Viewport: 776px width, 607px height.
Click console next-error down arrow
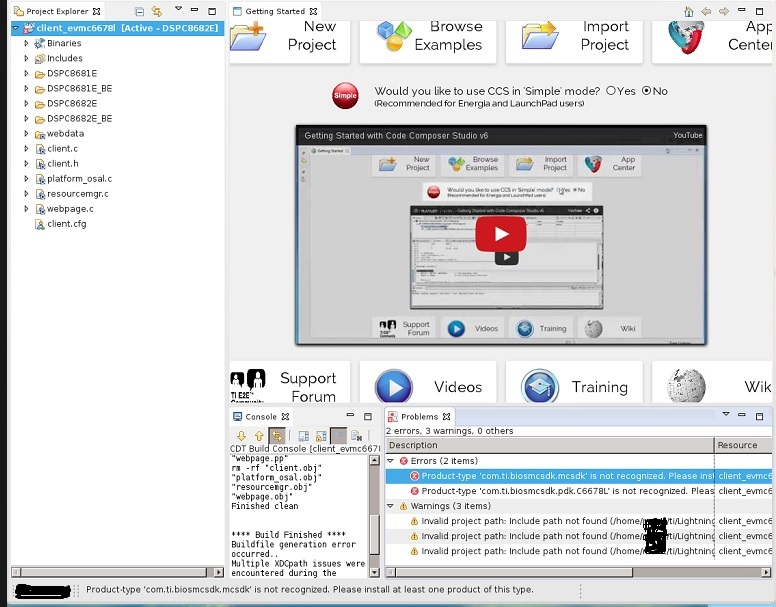241,436
